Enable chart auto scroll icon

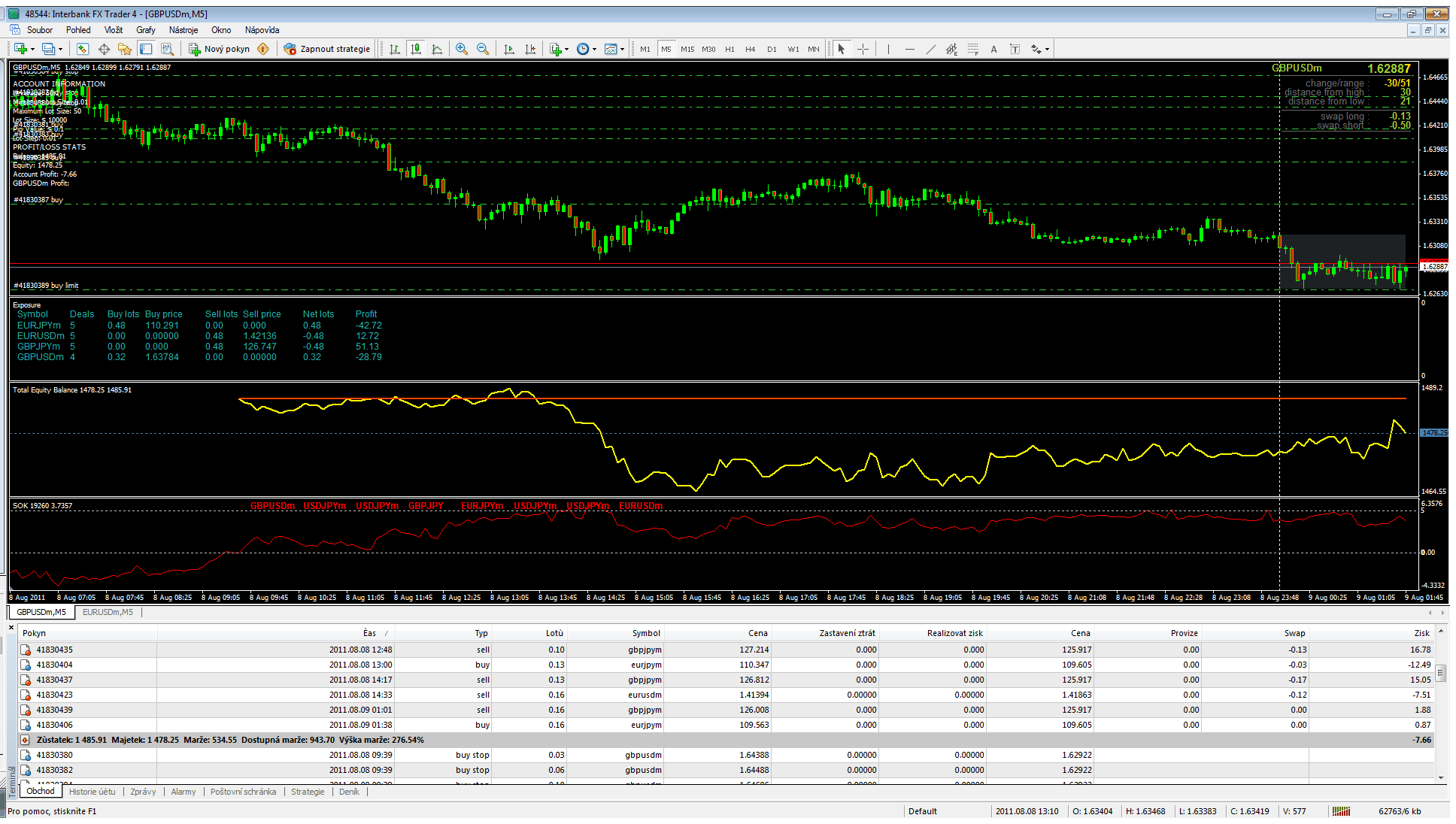click(x=509, y=49)
